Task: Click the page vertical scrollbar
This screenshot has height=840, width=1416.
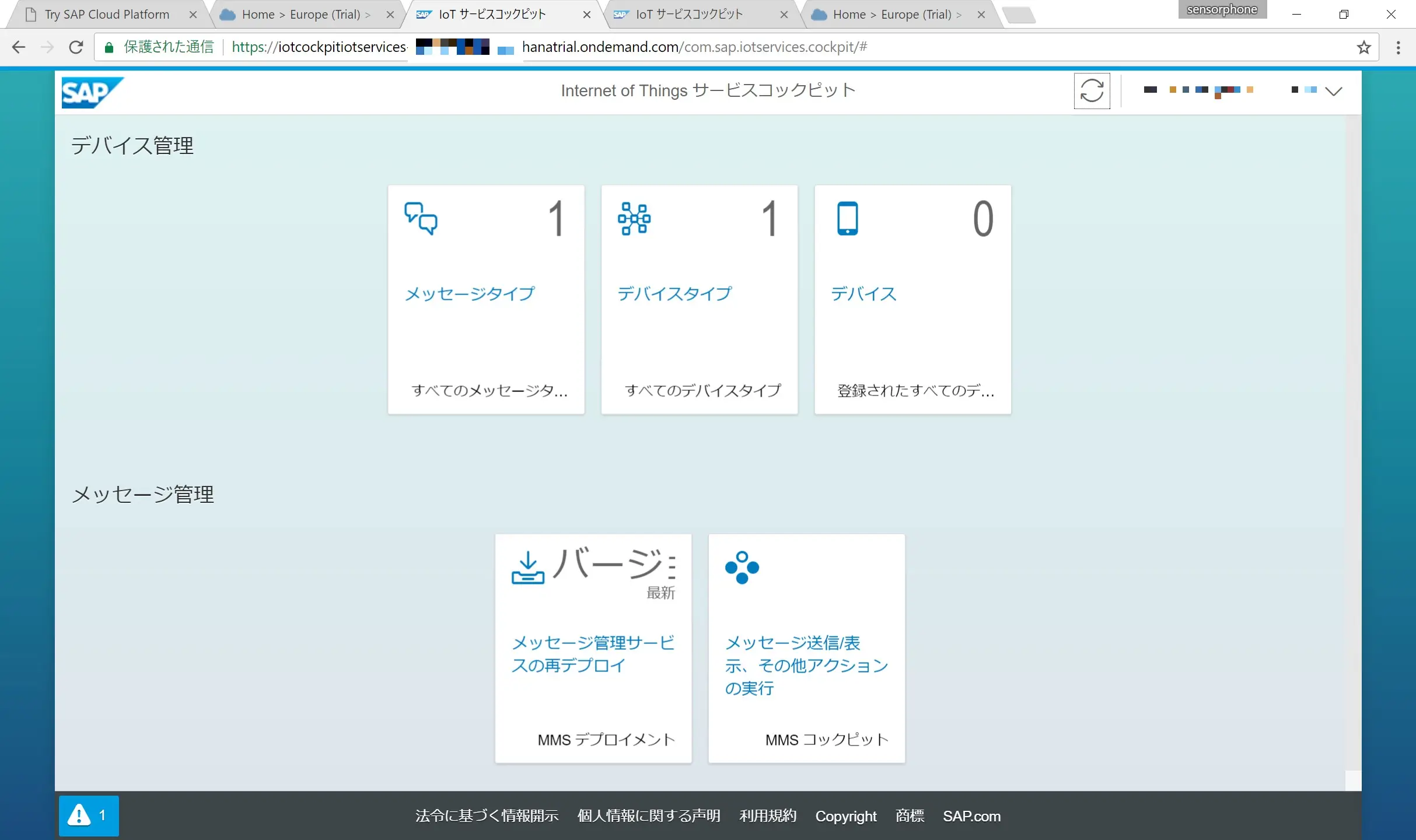Action: 1353,452
